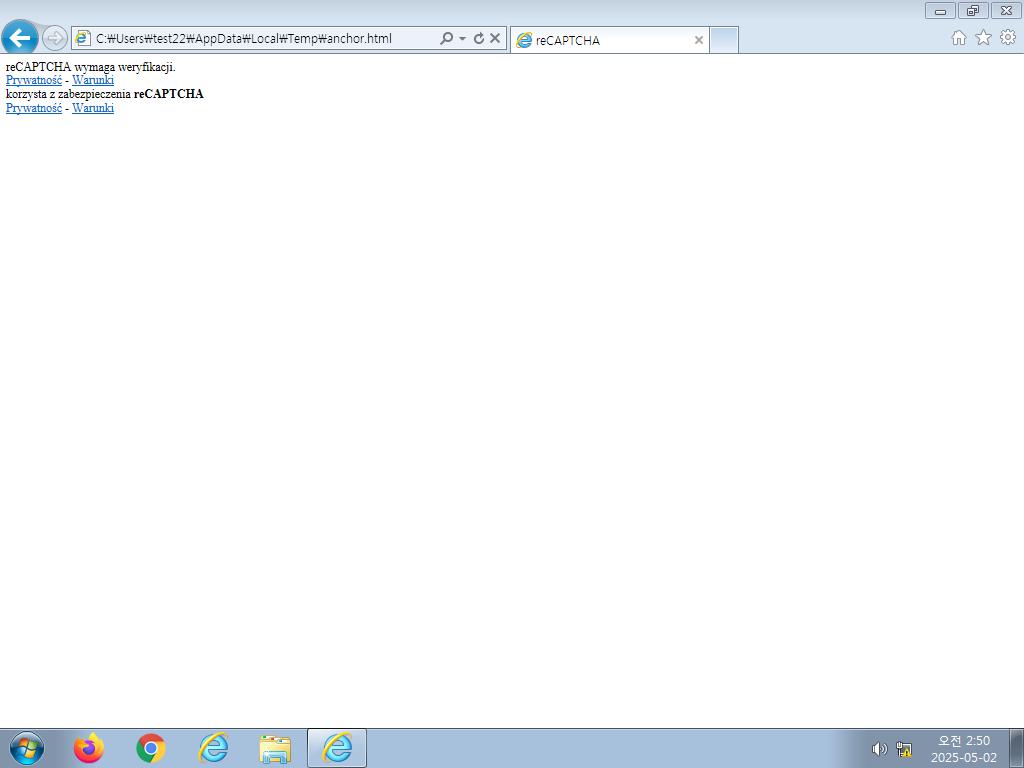Open the Home page icon
1024x768 pixels.
[959, 38]
